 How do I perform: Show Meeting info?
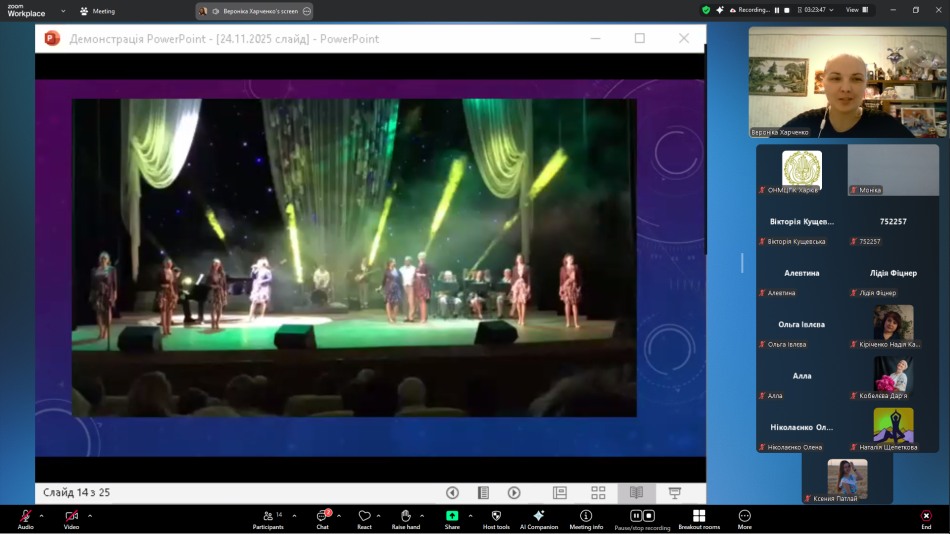[x=586, y=518]
